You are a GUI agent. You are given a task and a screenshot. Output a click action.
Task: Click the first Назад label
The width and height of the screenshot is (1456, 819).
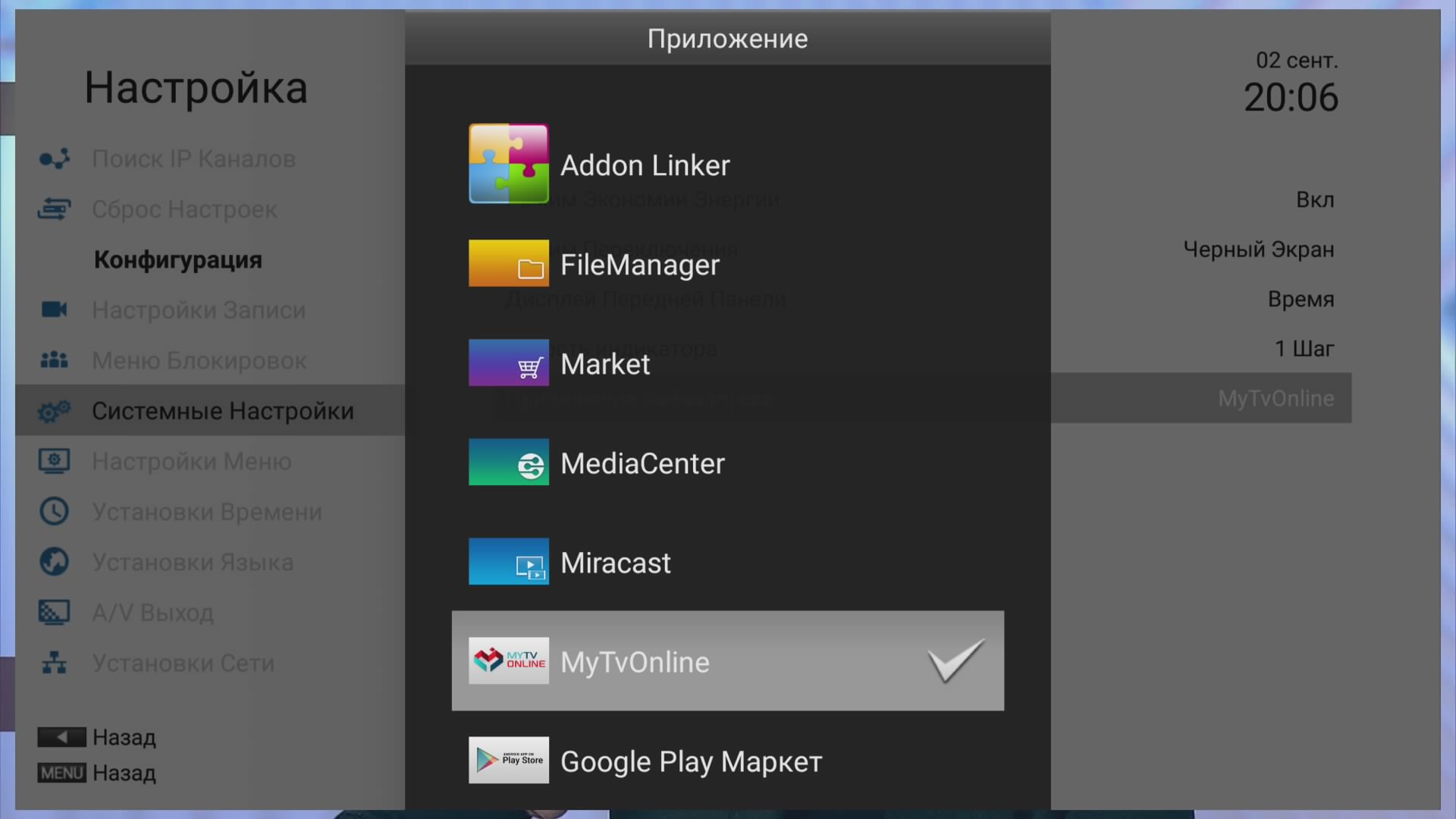124,737
